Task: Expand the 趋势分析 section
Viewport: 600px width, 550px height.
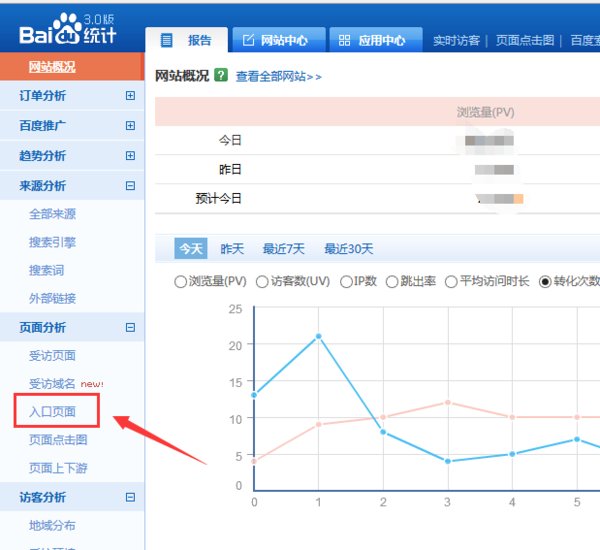Action: [130, 155]
